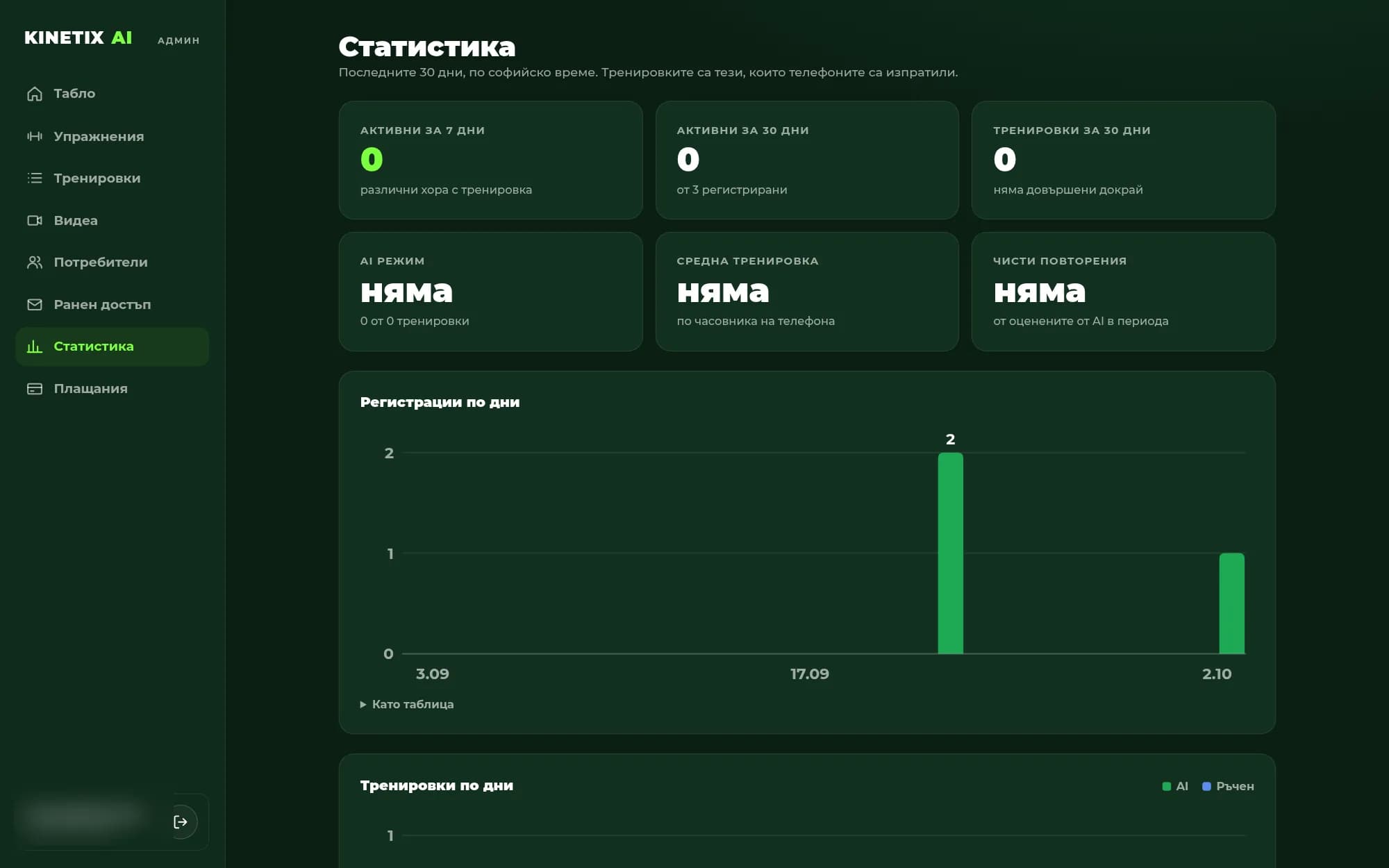Click the 3.09 date label on the axis
The width and height of the screenshot is (1389, 868).
point(433,674)
